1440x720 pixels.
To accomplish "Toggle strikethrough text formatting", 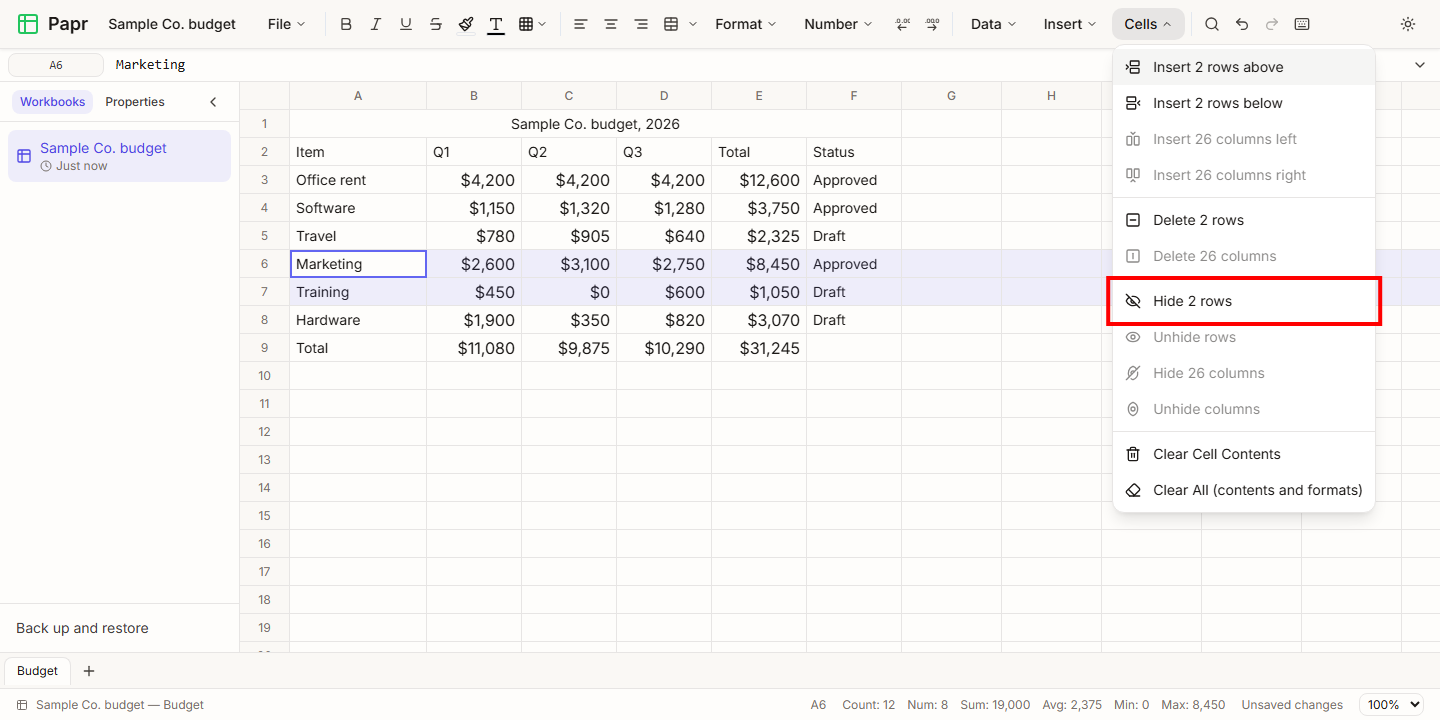I will [x=436, y=24].
